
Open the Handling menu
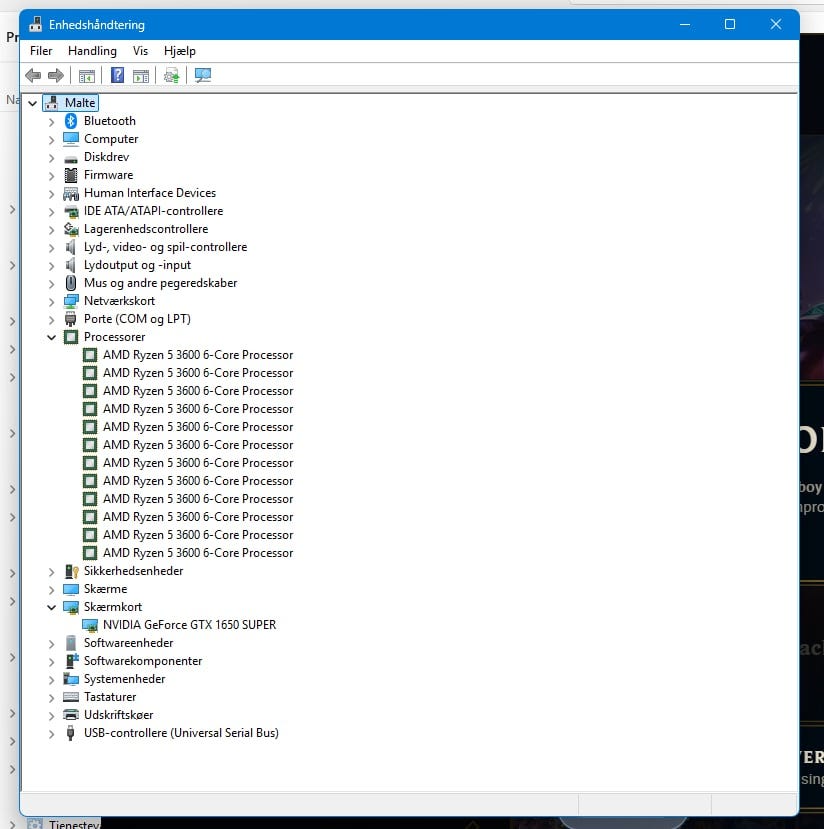pyautogui.click(x=92, y=51)
